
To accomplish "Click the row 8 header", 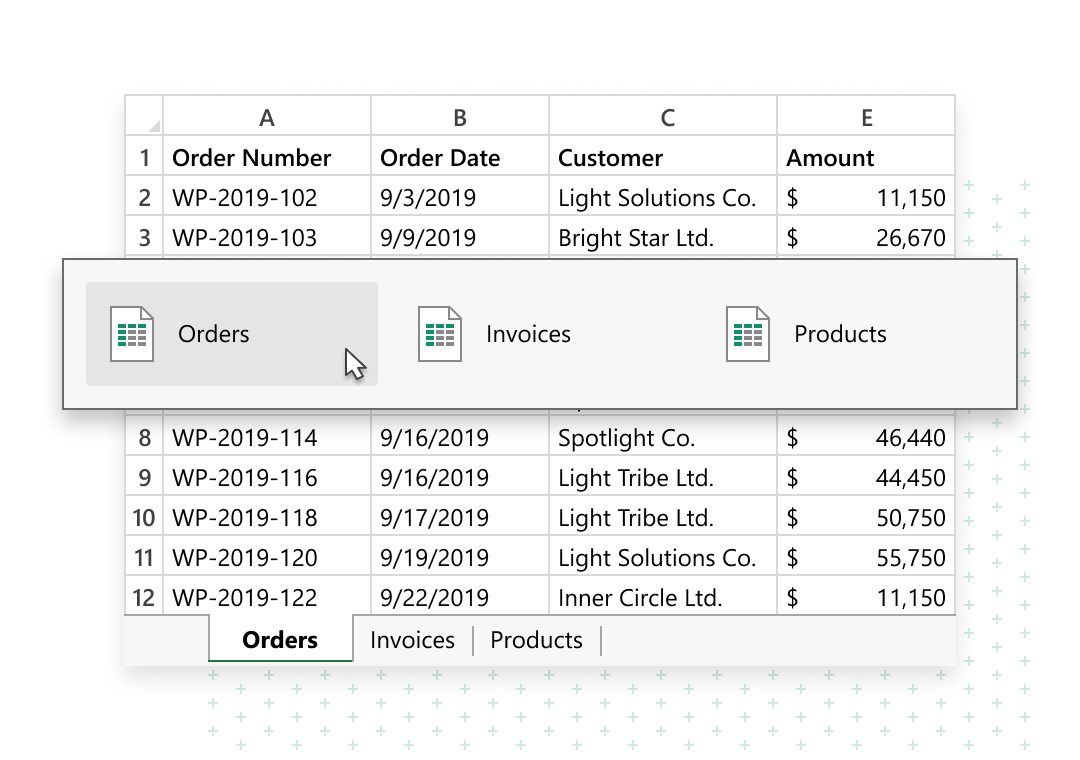I will click(143, 438).
